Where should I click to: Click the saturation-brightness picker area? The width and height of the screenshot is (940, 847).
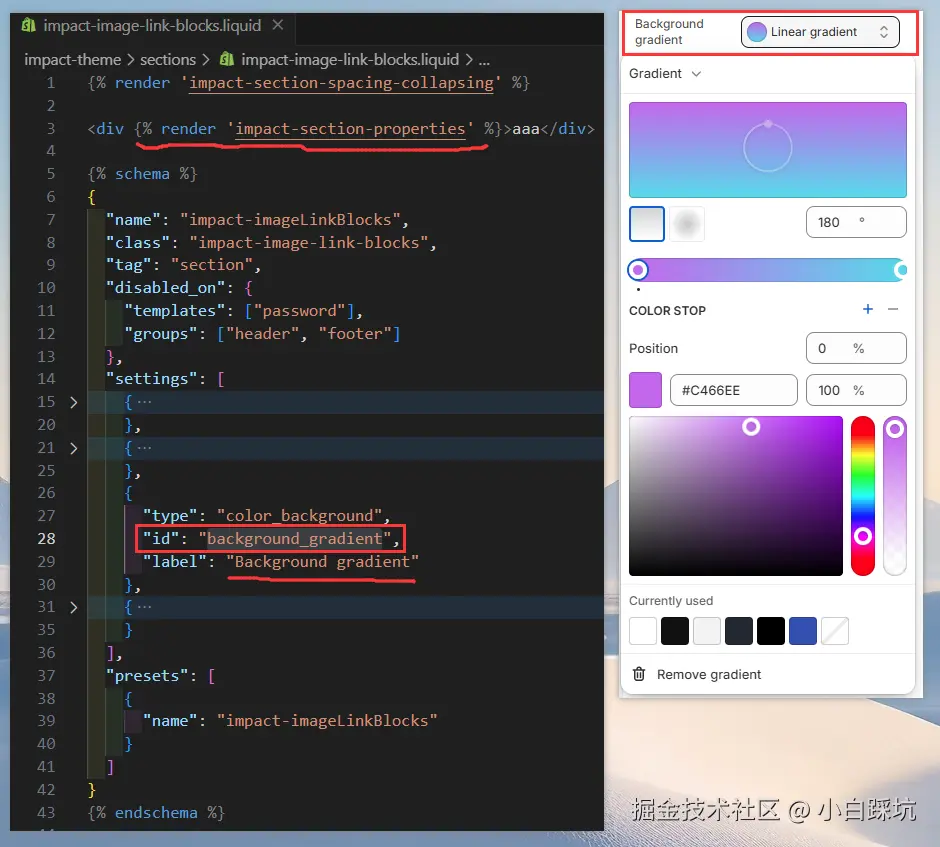click(736, 496)
